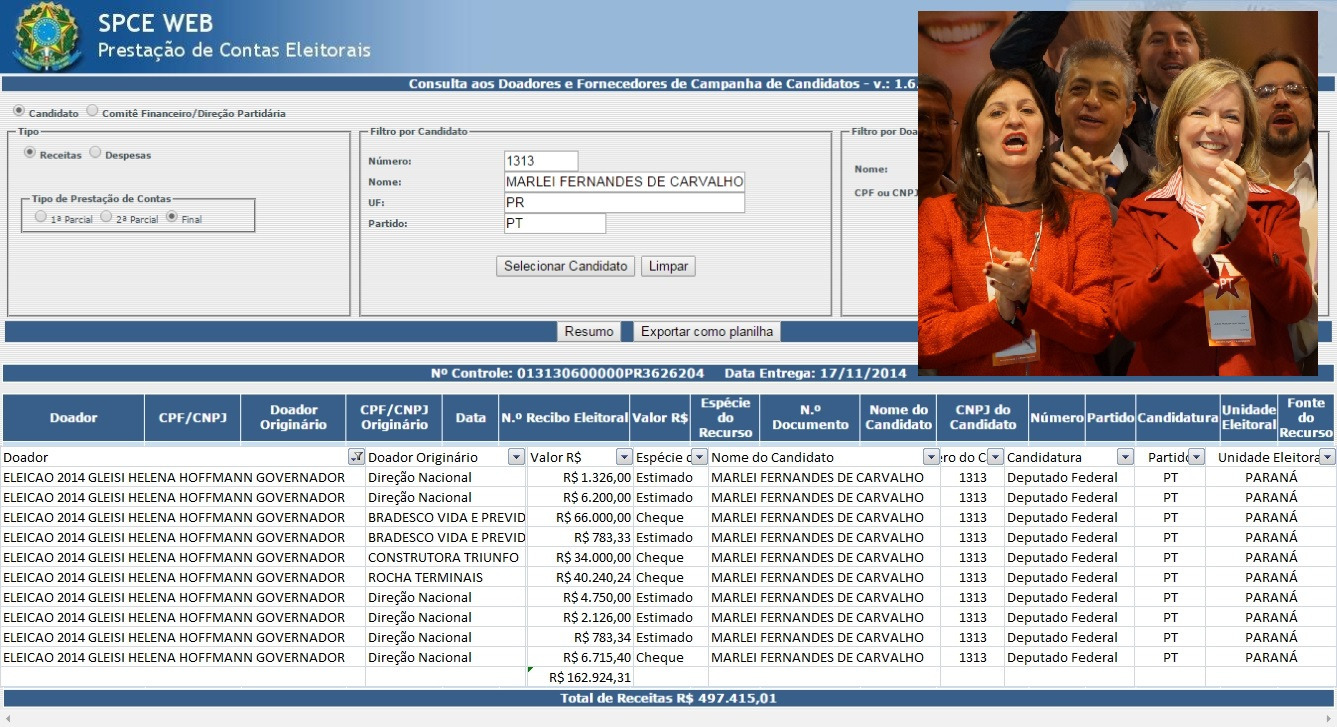The height and width of the screenshot is (727, 1337).
Task: Choose the Comitê Financeiro/Direção Partidária option
Action: 92,112
